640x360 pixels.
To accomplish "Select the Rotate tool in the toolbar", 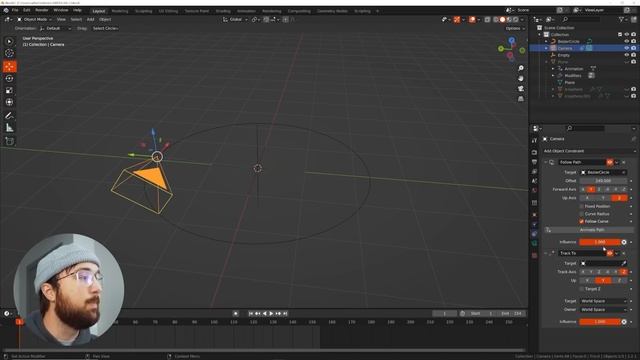I will click(9, 78).
